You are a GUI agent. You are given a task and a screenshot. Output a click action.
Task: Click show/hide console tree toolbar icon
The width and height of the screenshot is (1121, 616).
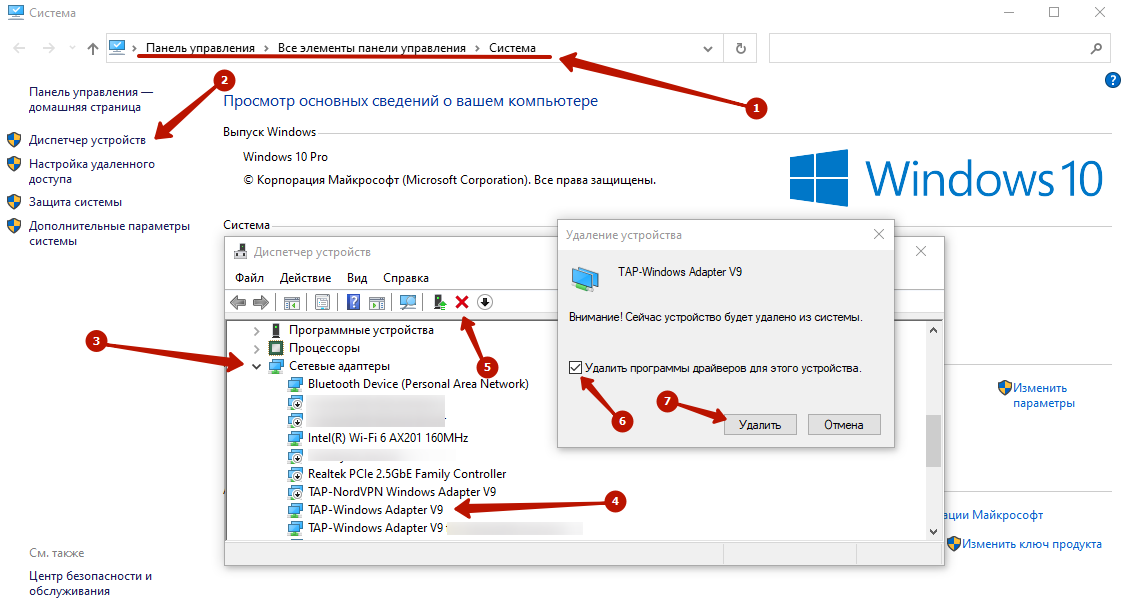(292, 302)
